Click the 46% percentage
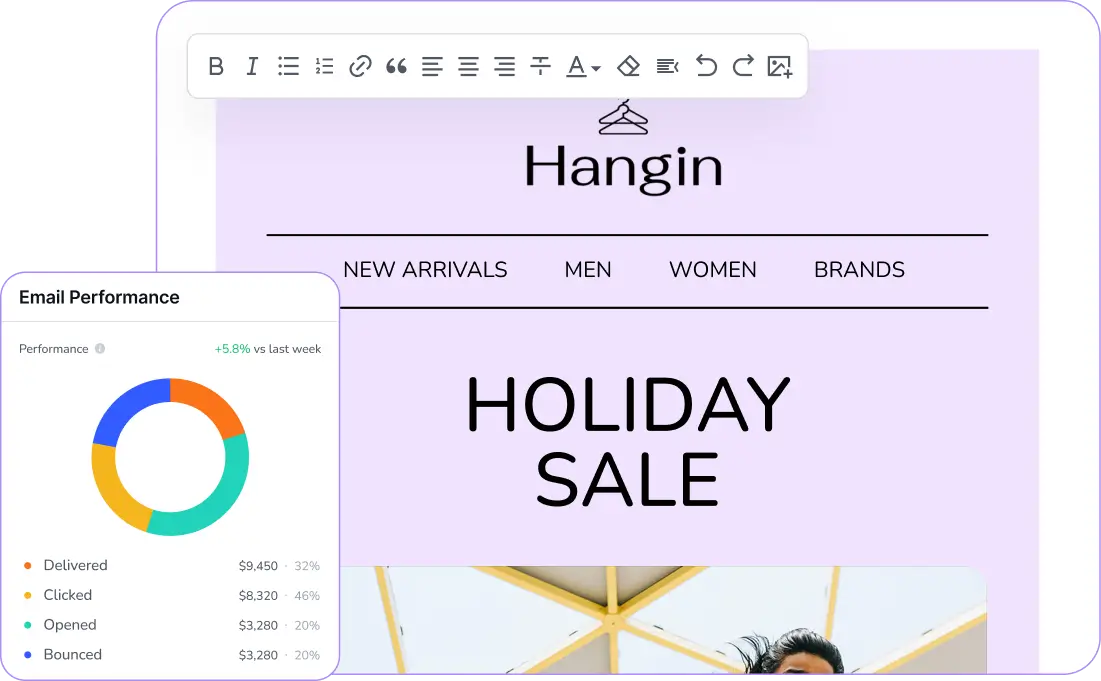The image size is (1101, 681). pyautogui.click(x=307, y=595)
